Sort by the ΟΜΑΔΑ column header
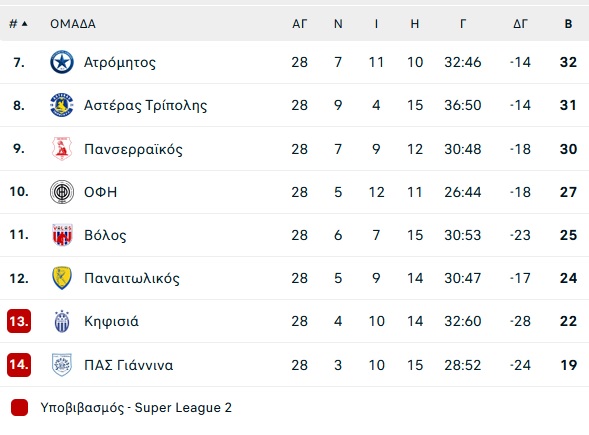 (x=73, y=24)
